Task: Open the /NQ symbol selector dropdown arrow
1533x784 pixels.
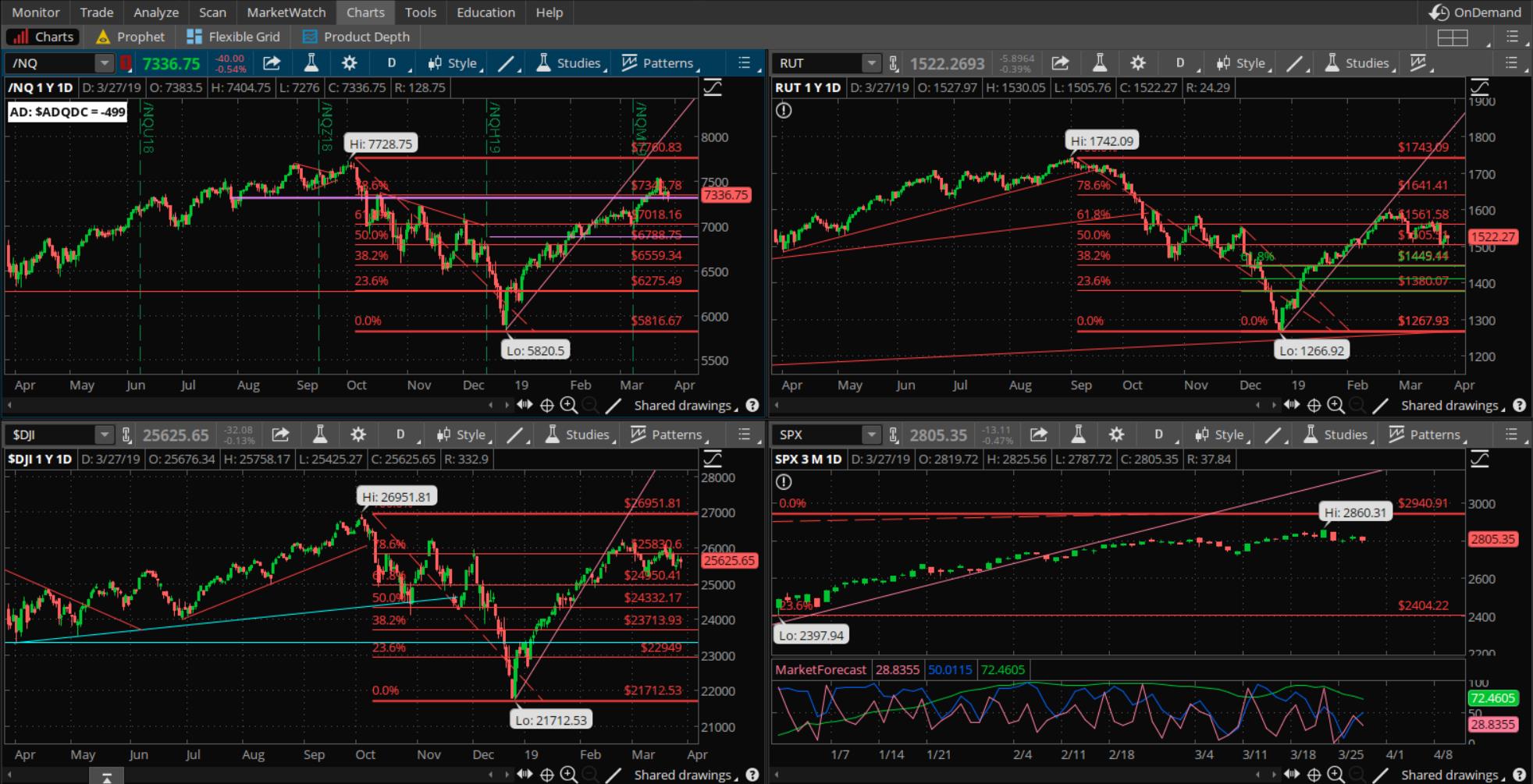Action: [x=104, y=63]
